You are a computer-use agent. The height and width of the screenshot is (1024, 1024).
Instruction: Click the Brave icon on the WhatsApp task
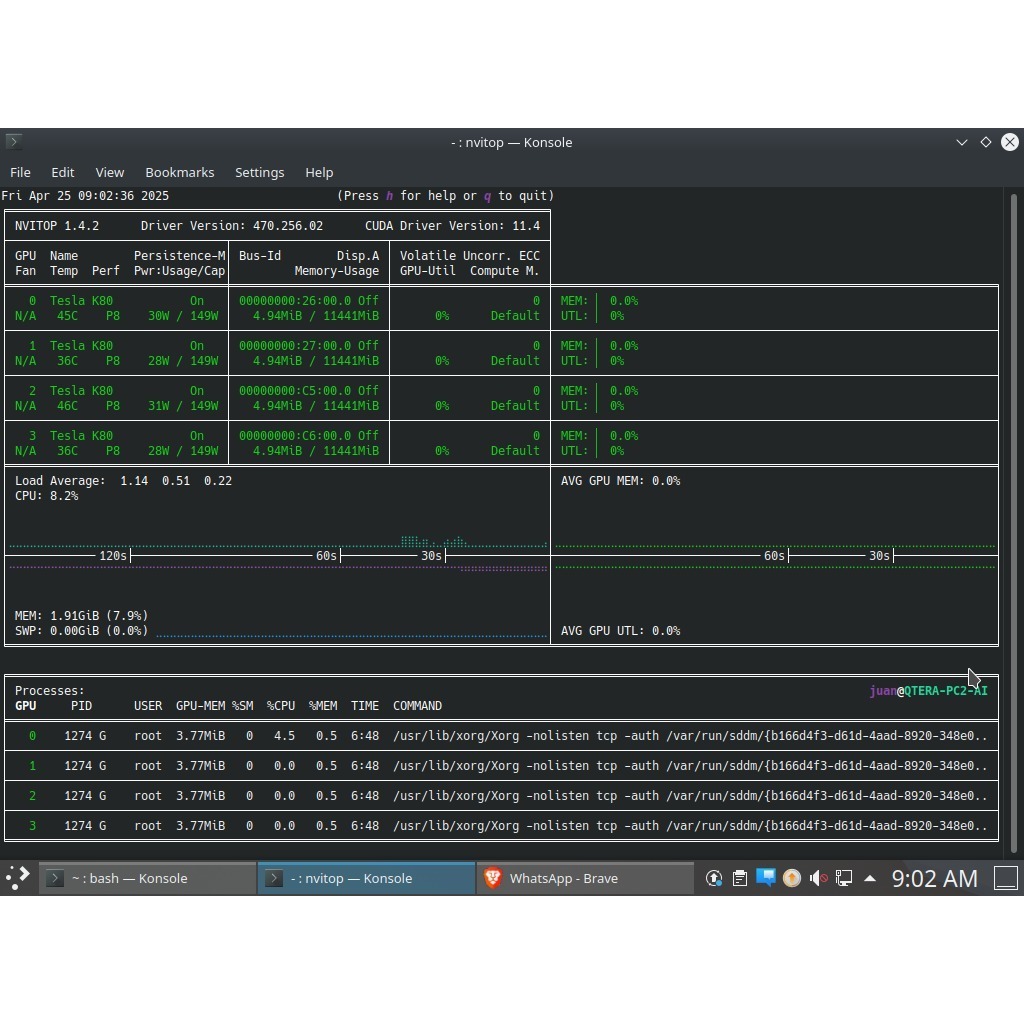click(493, 878)
